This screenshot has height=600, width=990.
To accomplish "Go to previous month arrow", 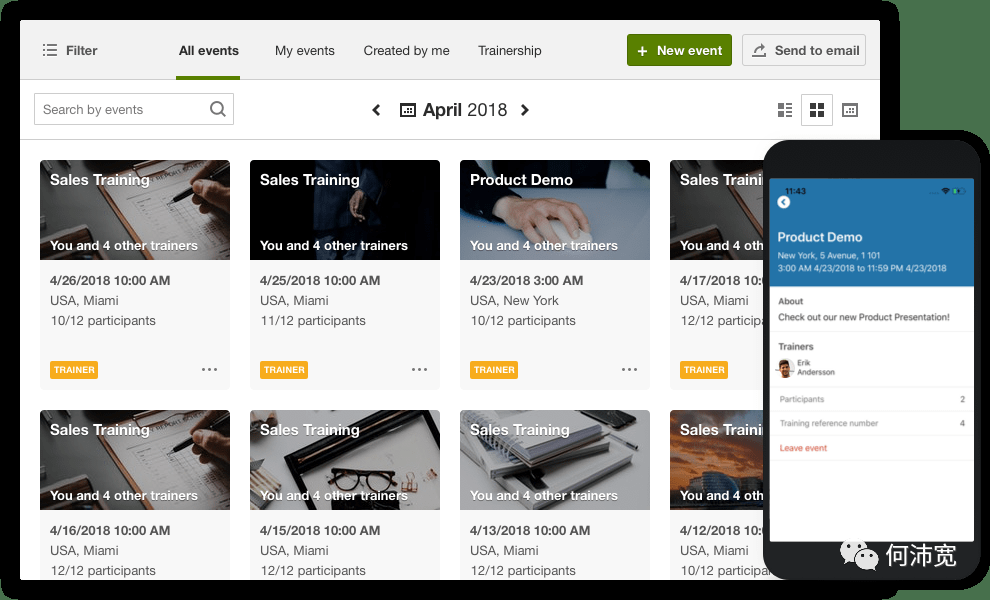I will click(x=376, y=111).
